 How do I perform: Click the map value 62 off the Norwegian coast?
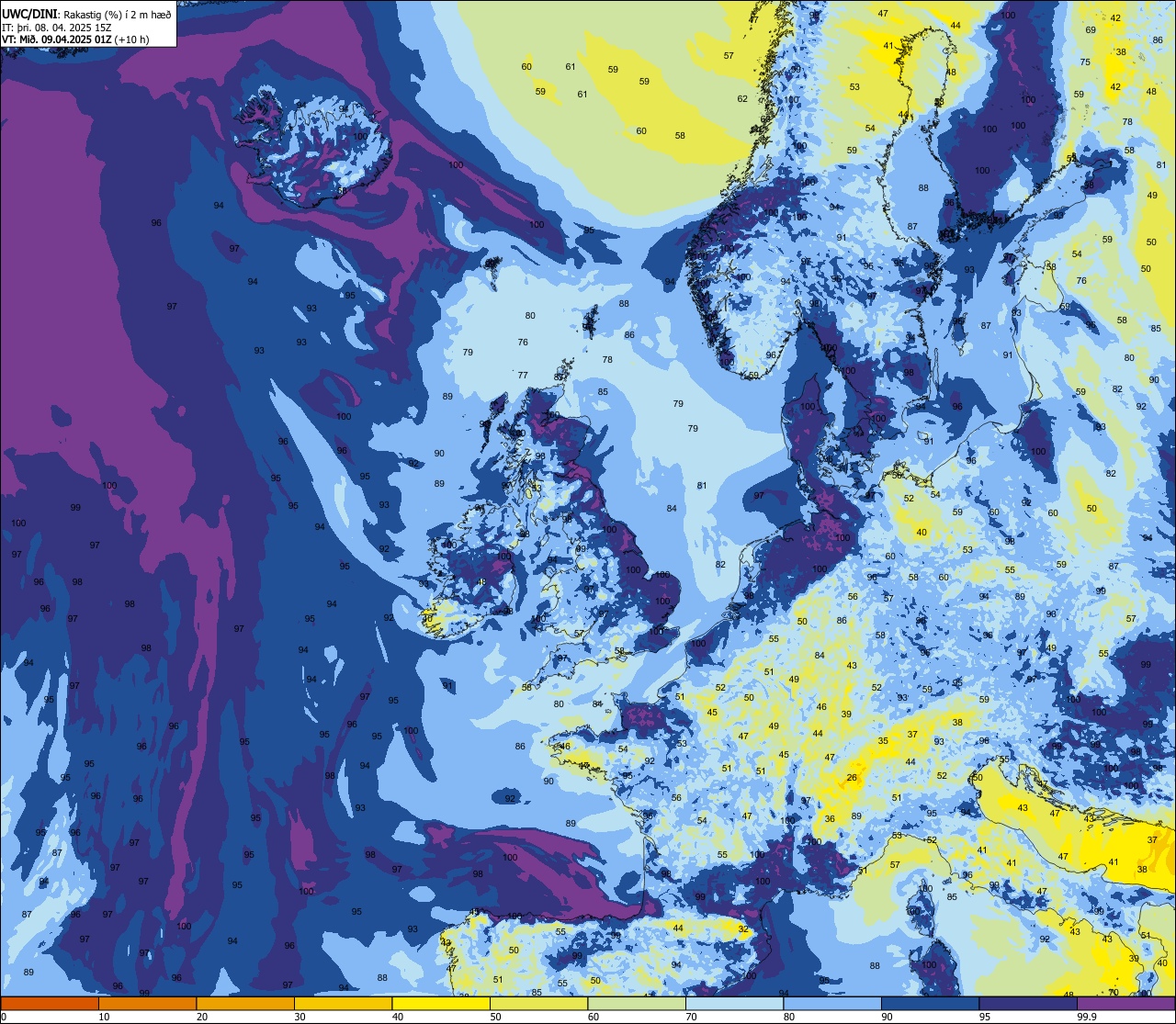point(742,98)
